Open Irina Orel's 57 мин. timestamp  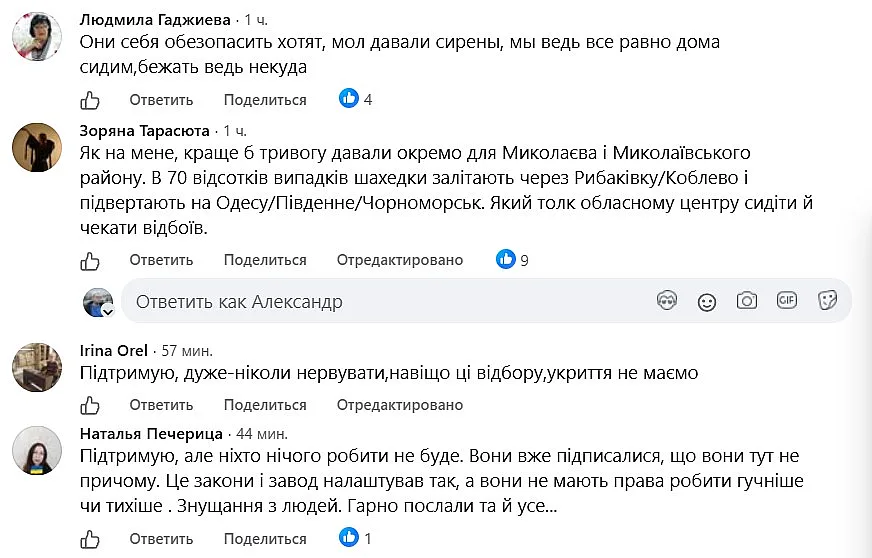187,350
